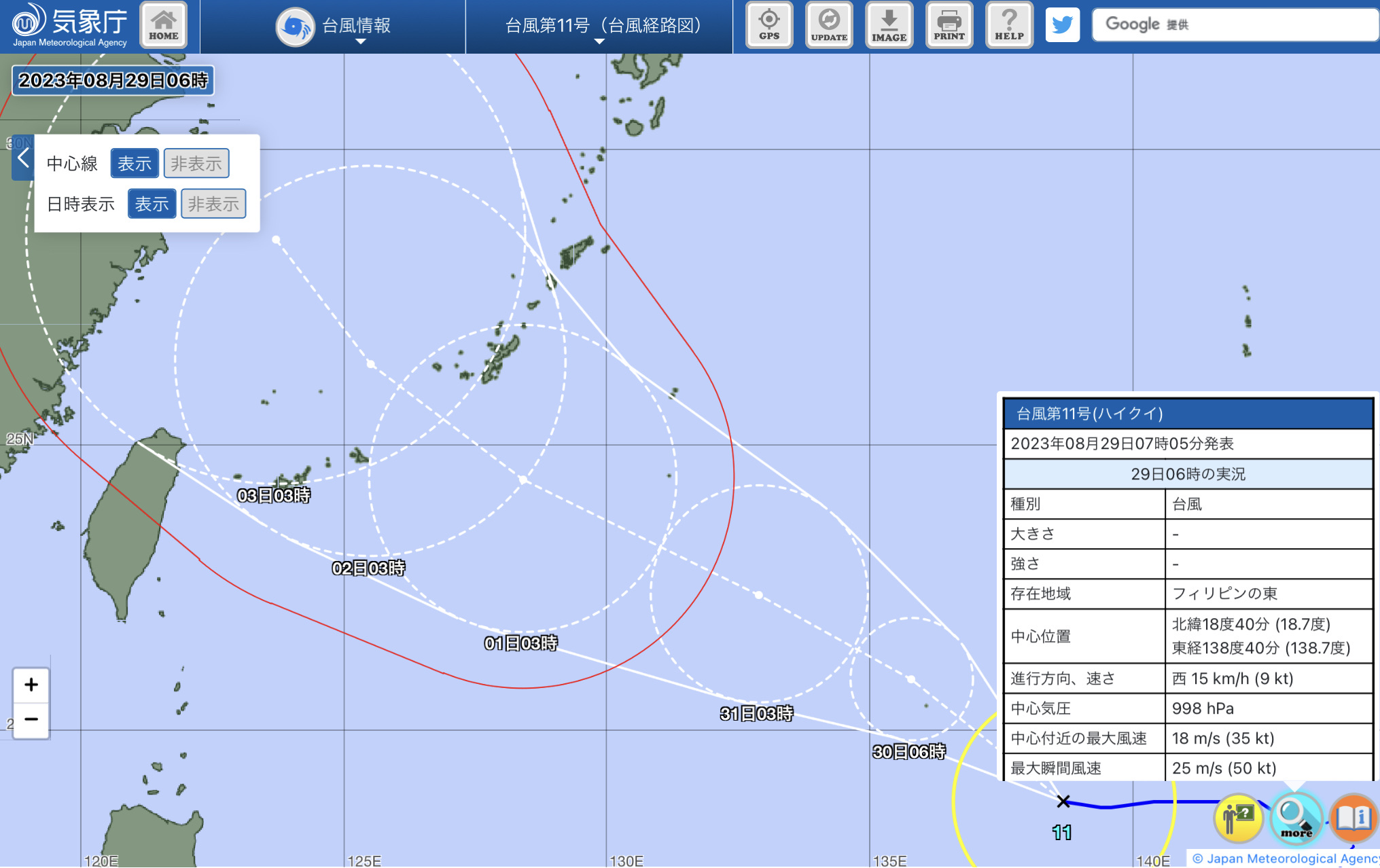1380x868 pixels.
Task: Click the 30日06時 forecast label
Action: [x=909, y=752]
